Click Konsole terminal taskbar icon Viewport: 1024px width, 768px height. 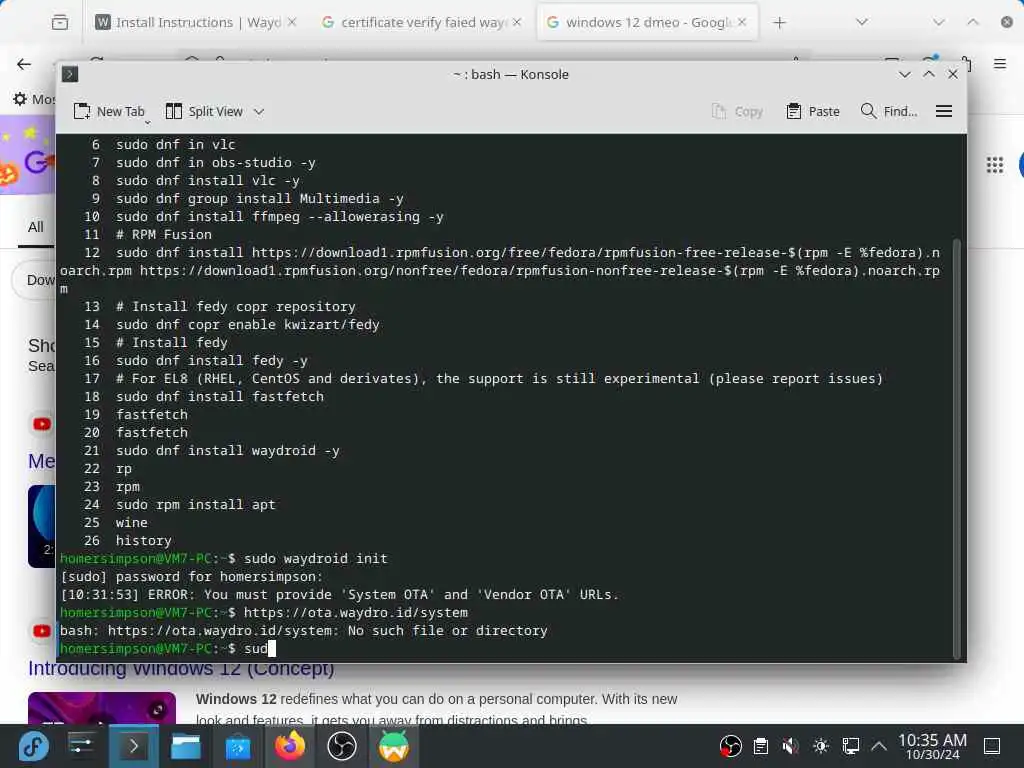pos(133,746)
